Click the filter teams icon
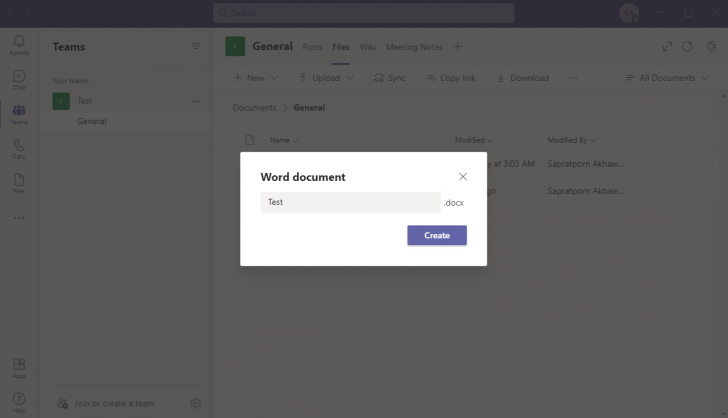Viewport: 728px width, 418px height. tap(195, 46)
